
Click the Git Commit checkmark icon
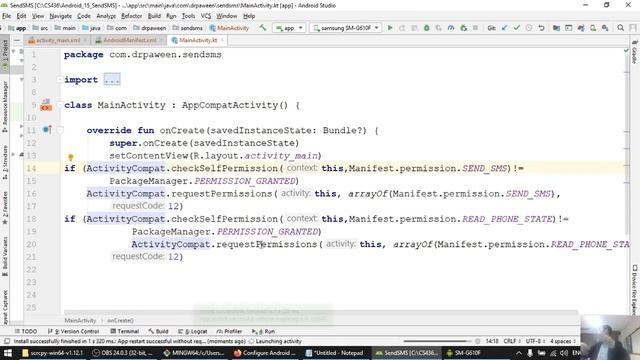click(x=517, y=28)
